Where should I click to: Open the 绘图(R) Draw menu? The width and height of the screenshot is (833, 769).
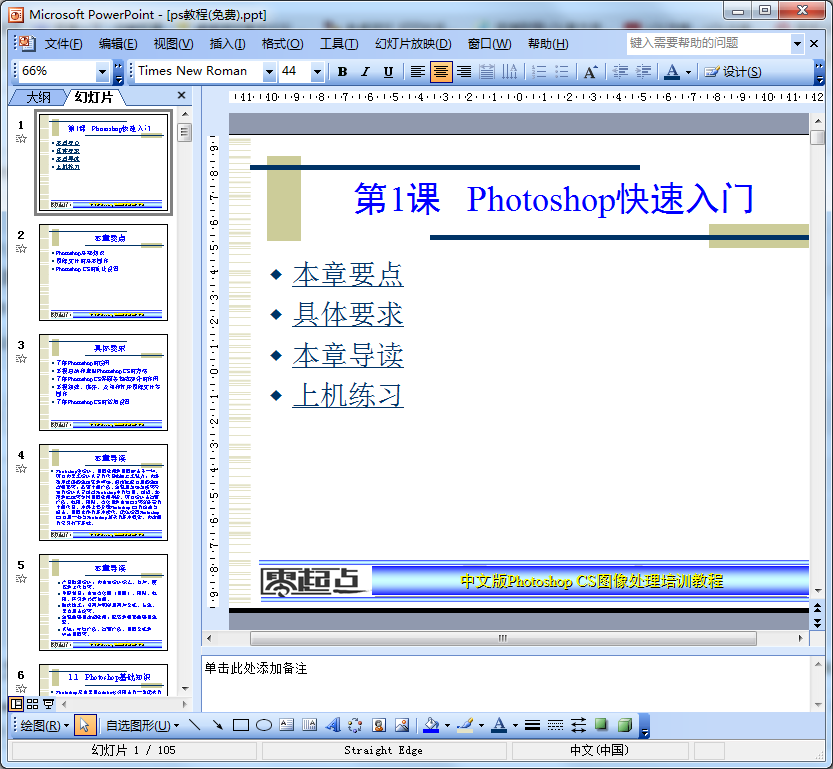pos(45,725)
